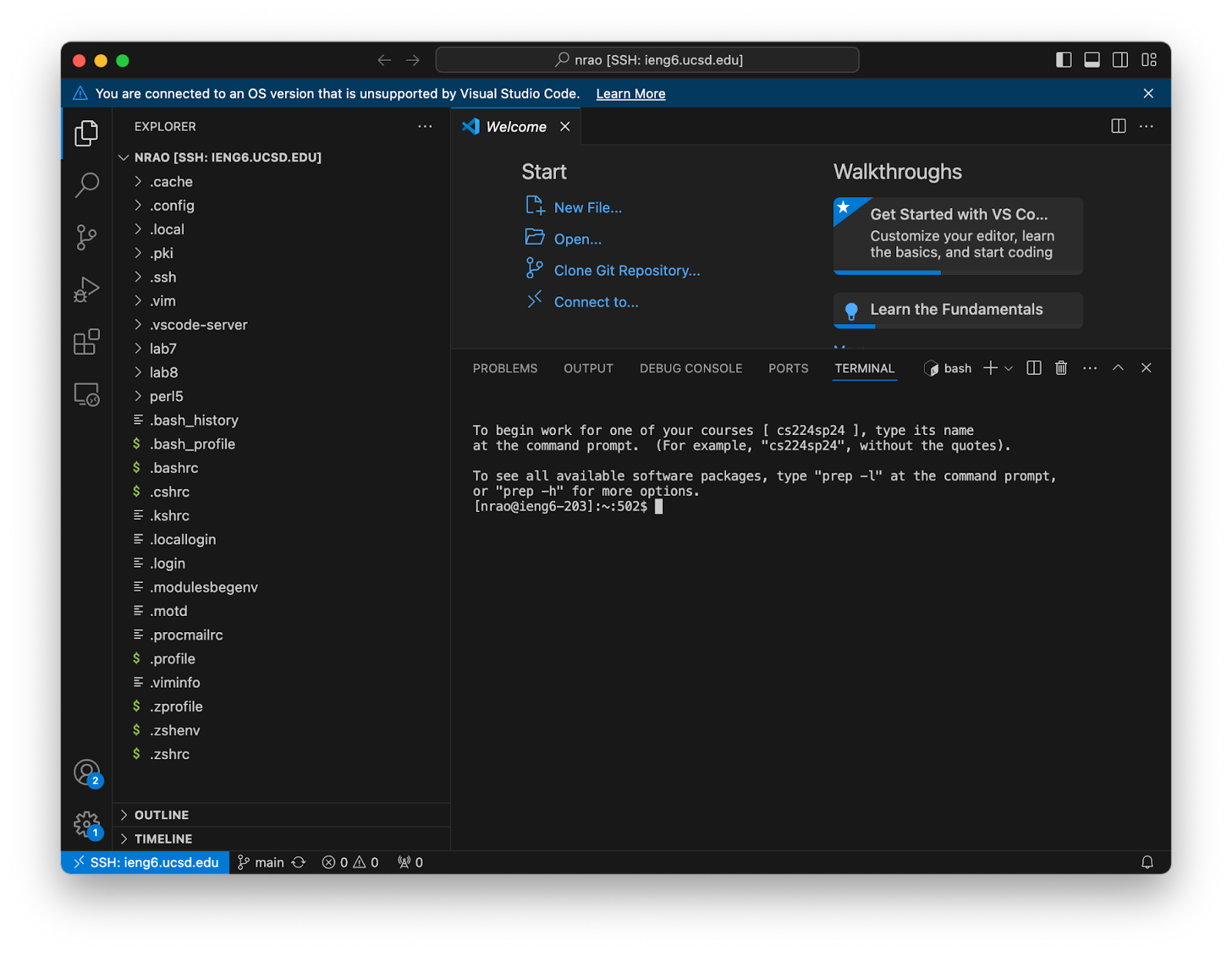Screen dimensions: 1232x954
Task: Click the Connect to... link
Action: pos(597,303)
